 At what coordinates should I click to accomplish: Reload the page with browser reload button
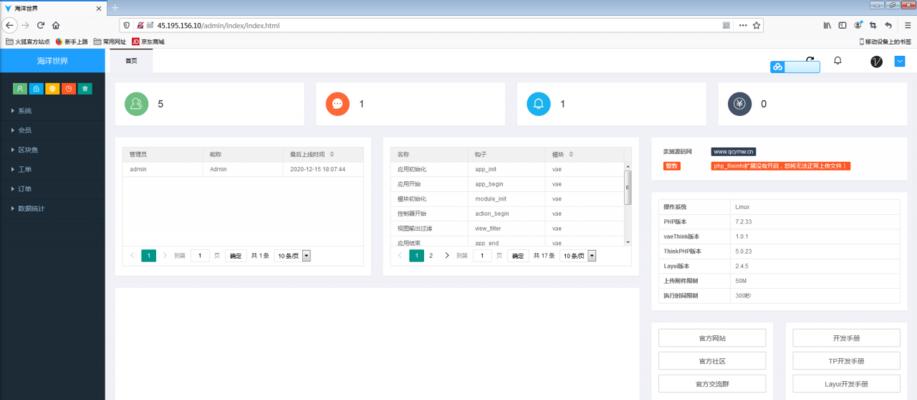point(41,25)
